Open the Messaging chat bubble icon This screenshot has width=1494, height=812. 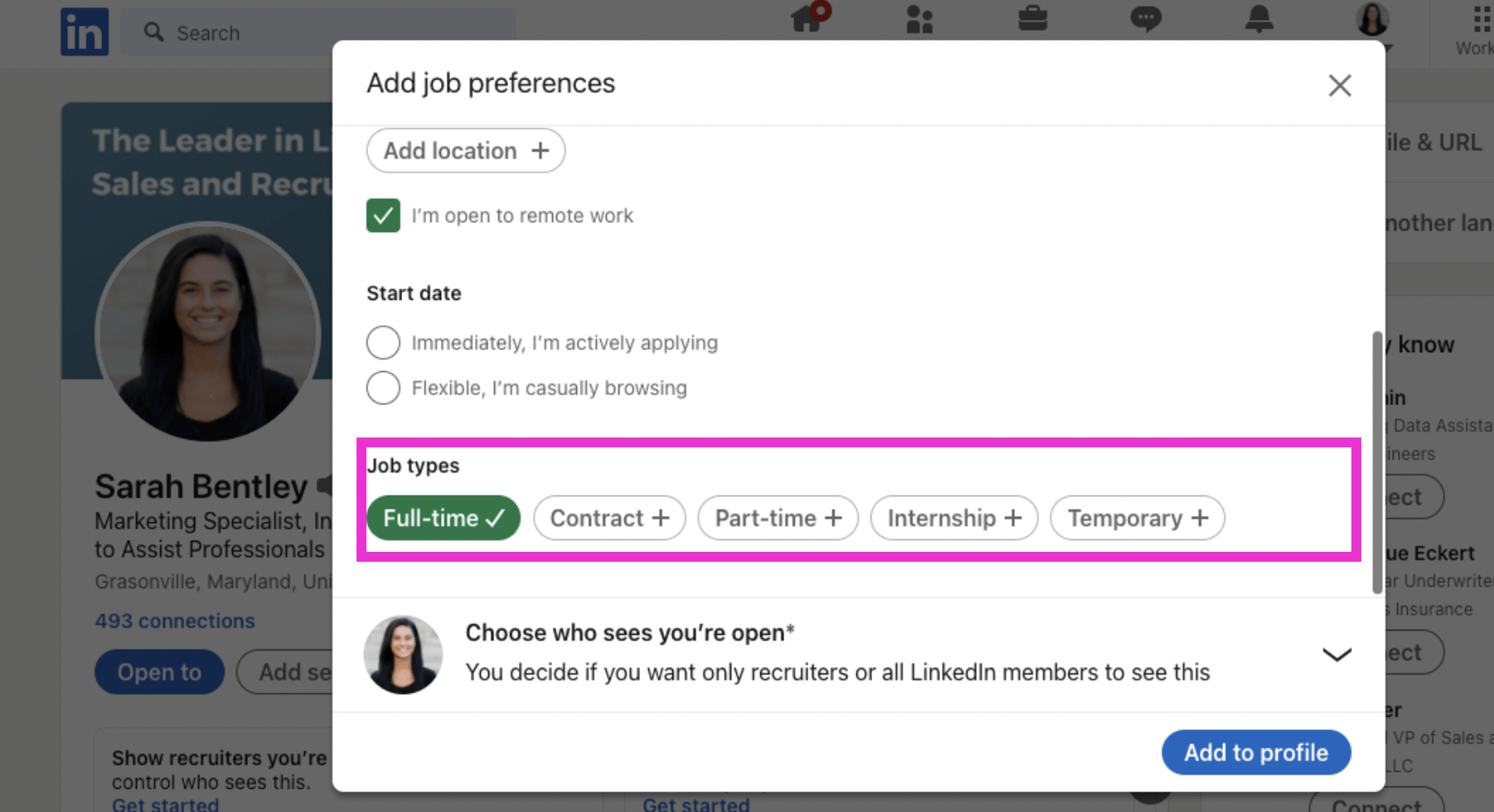point(1146,18)
